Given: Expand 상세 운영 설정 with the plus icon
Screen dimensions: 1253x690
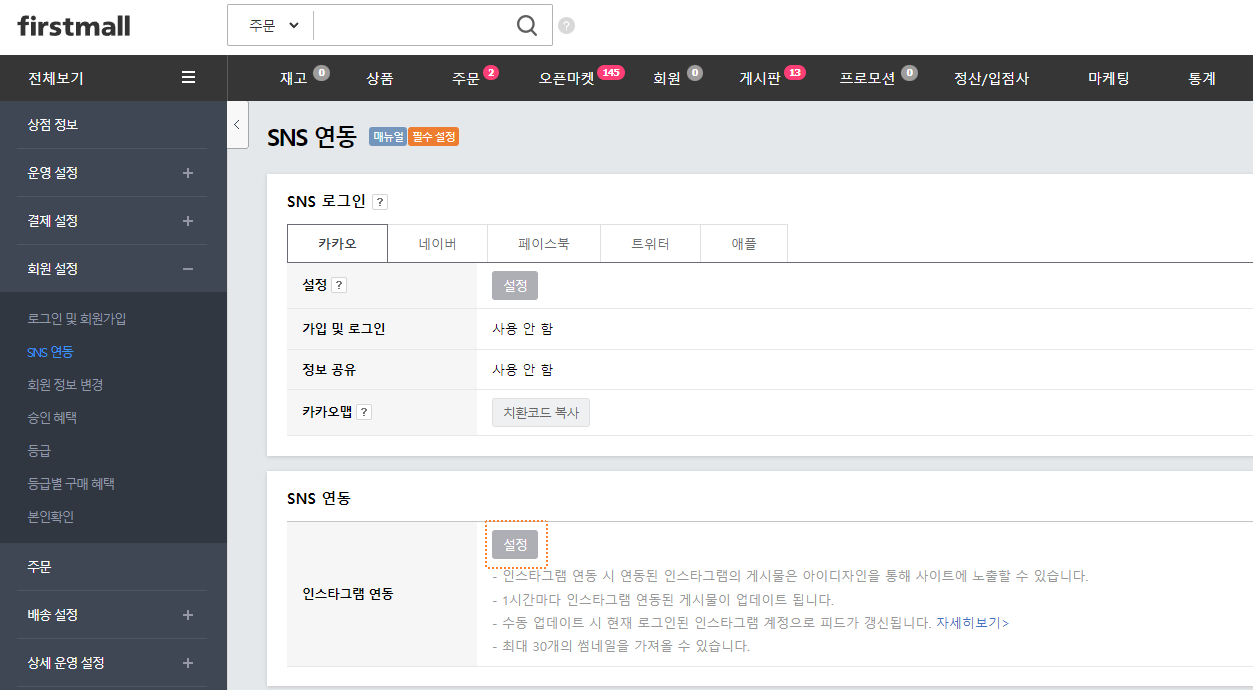Looking at the screenshot, I should (x=188, y=663).
